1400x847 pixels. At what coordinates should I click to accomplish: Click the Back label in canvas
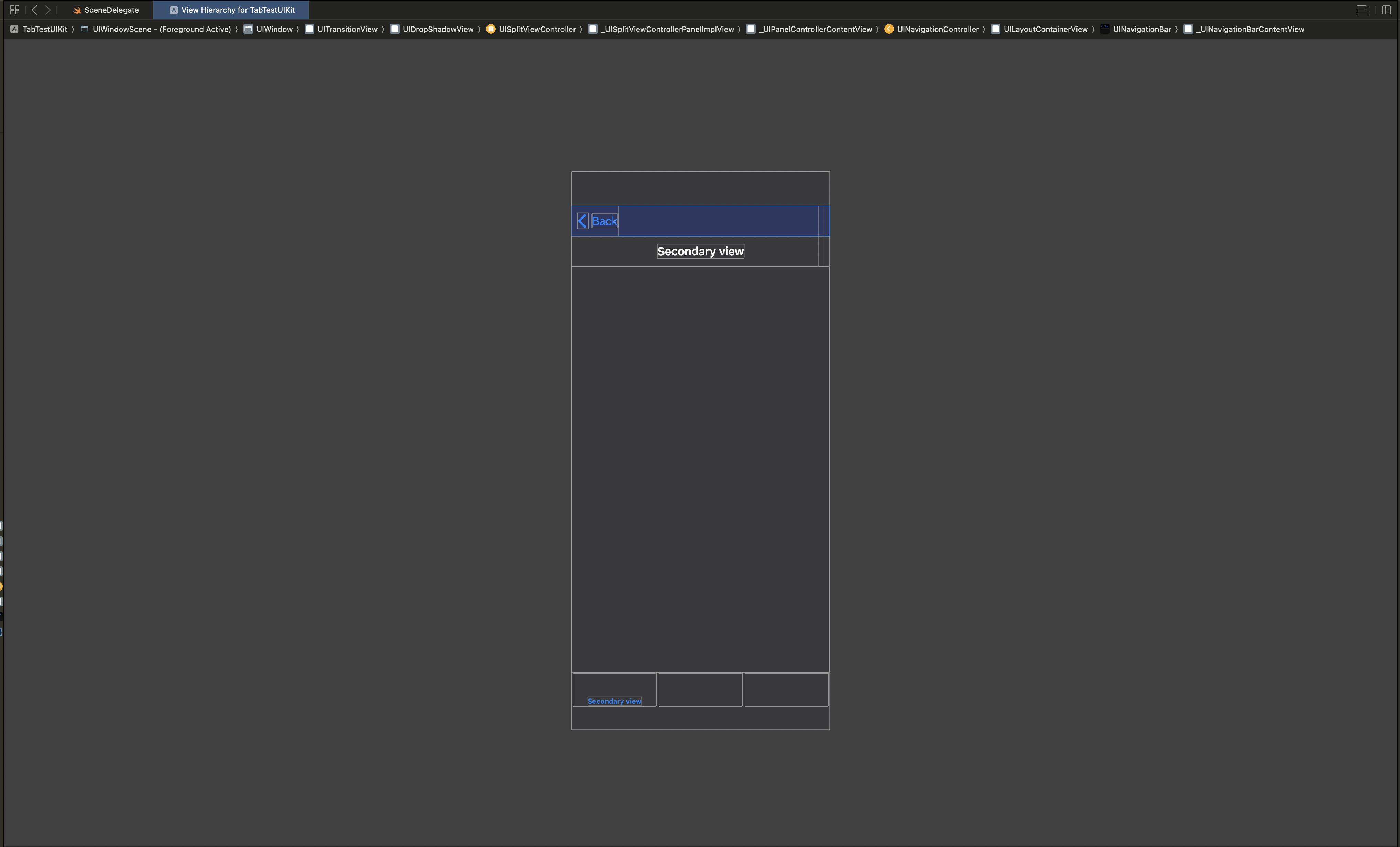(604, 221)
